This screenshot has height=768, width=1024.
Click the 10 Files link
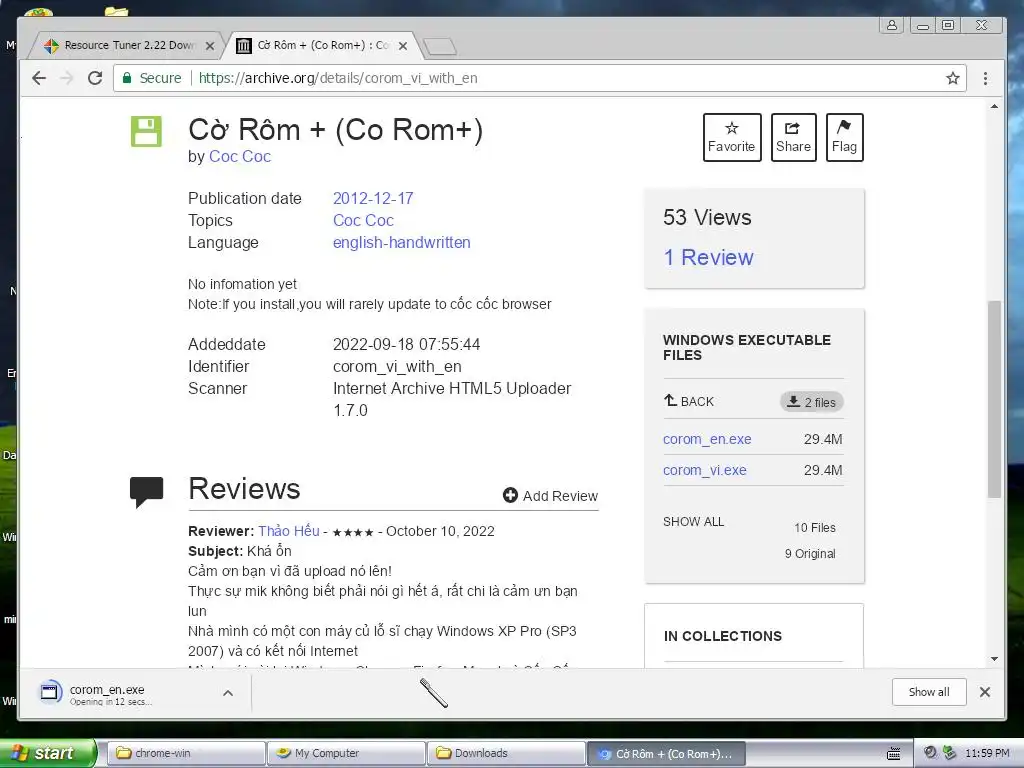(x=814, y=528)
